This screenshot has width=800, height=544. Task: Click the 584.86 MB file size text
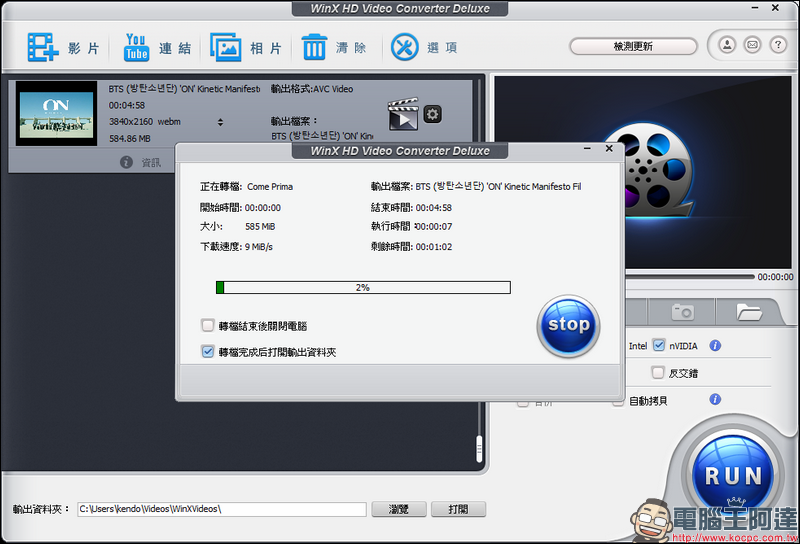(x=130, y=138)
